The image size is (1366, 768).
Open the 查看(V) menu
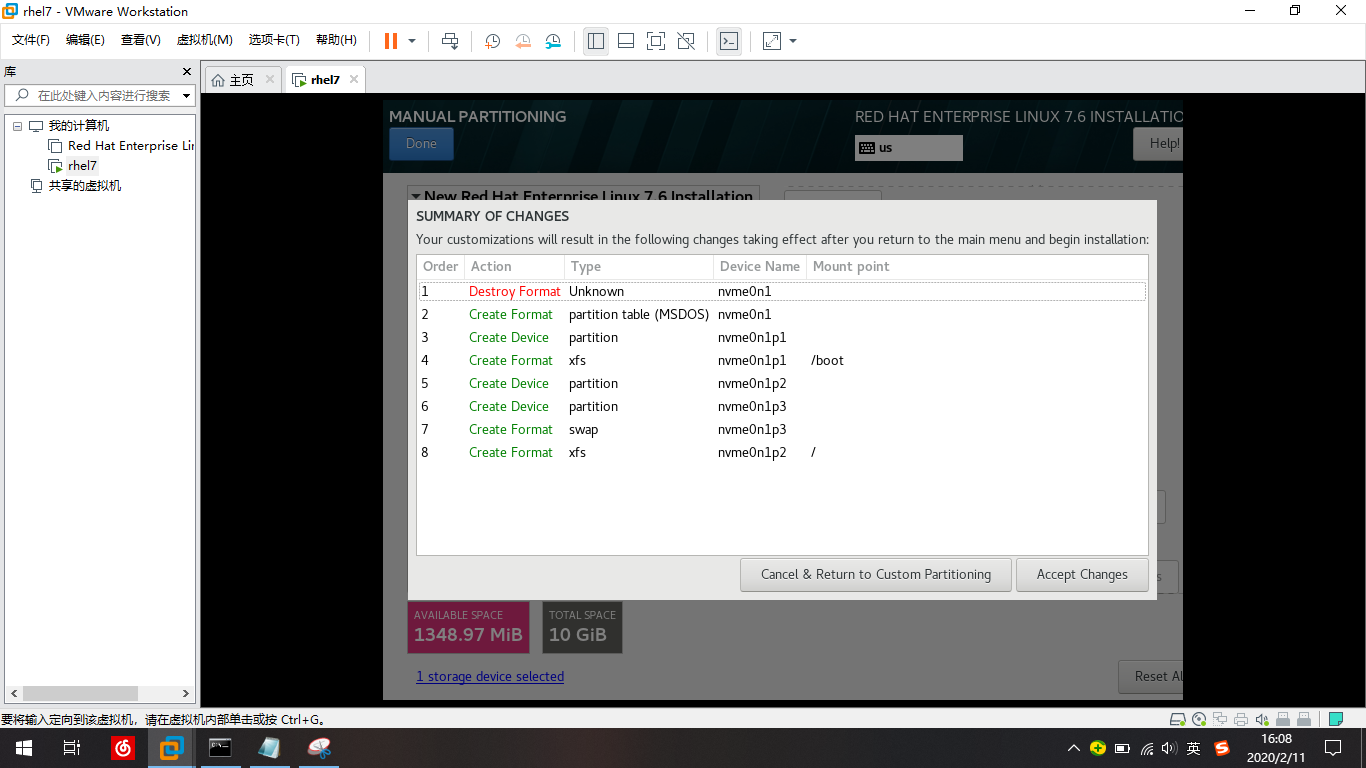coord(141,40)
